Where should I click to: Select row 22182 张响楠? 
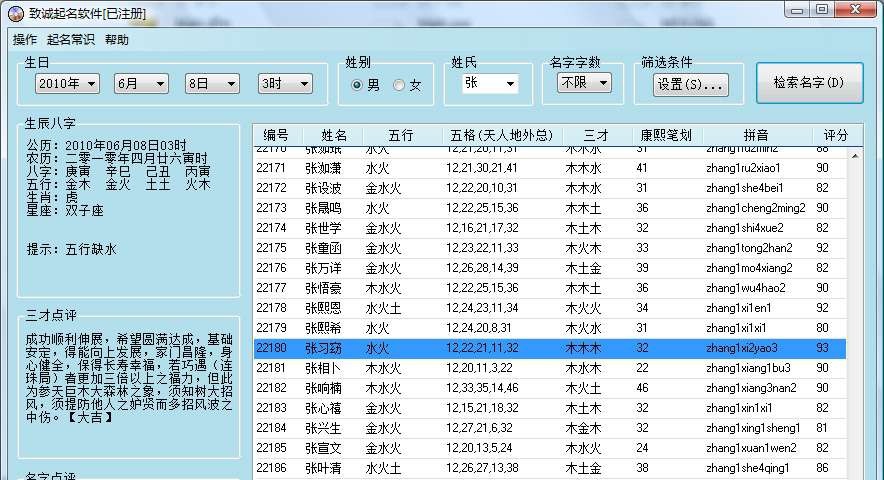(550, 388)
